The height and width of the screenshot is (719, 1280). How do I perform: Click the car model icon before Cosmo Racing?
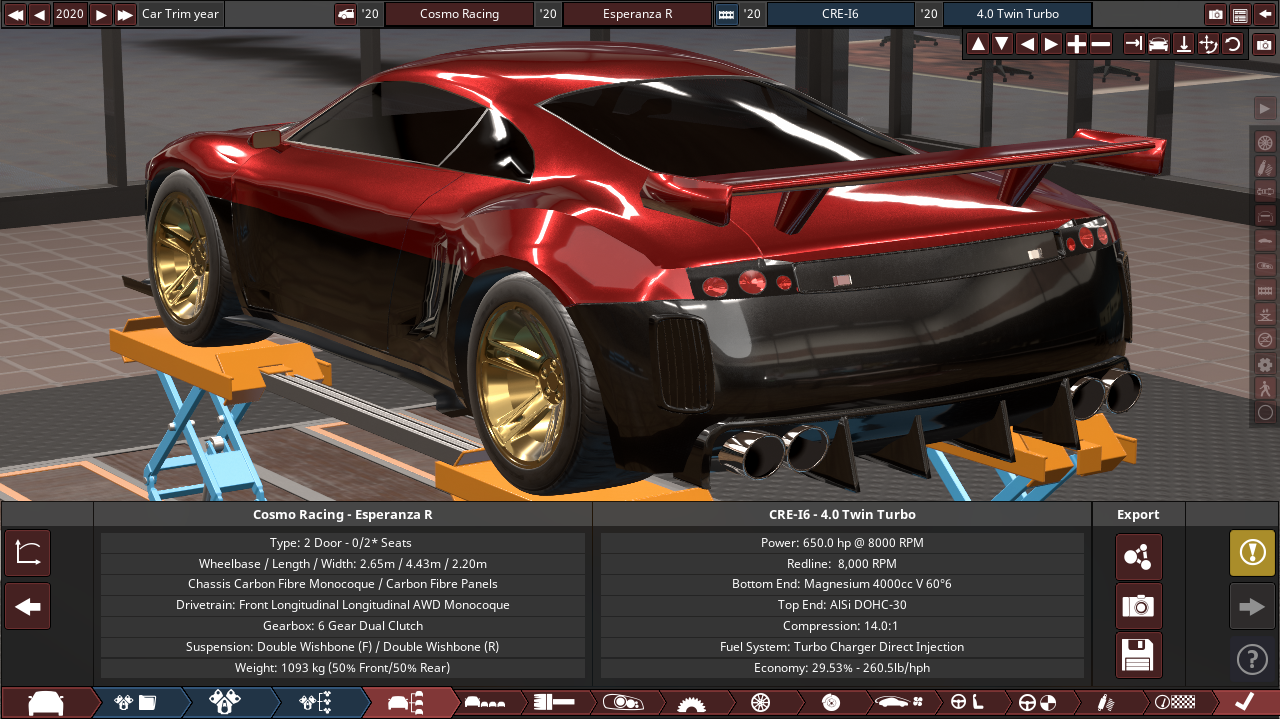click(346, 14)
